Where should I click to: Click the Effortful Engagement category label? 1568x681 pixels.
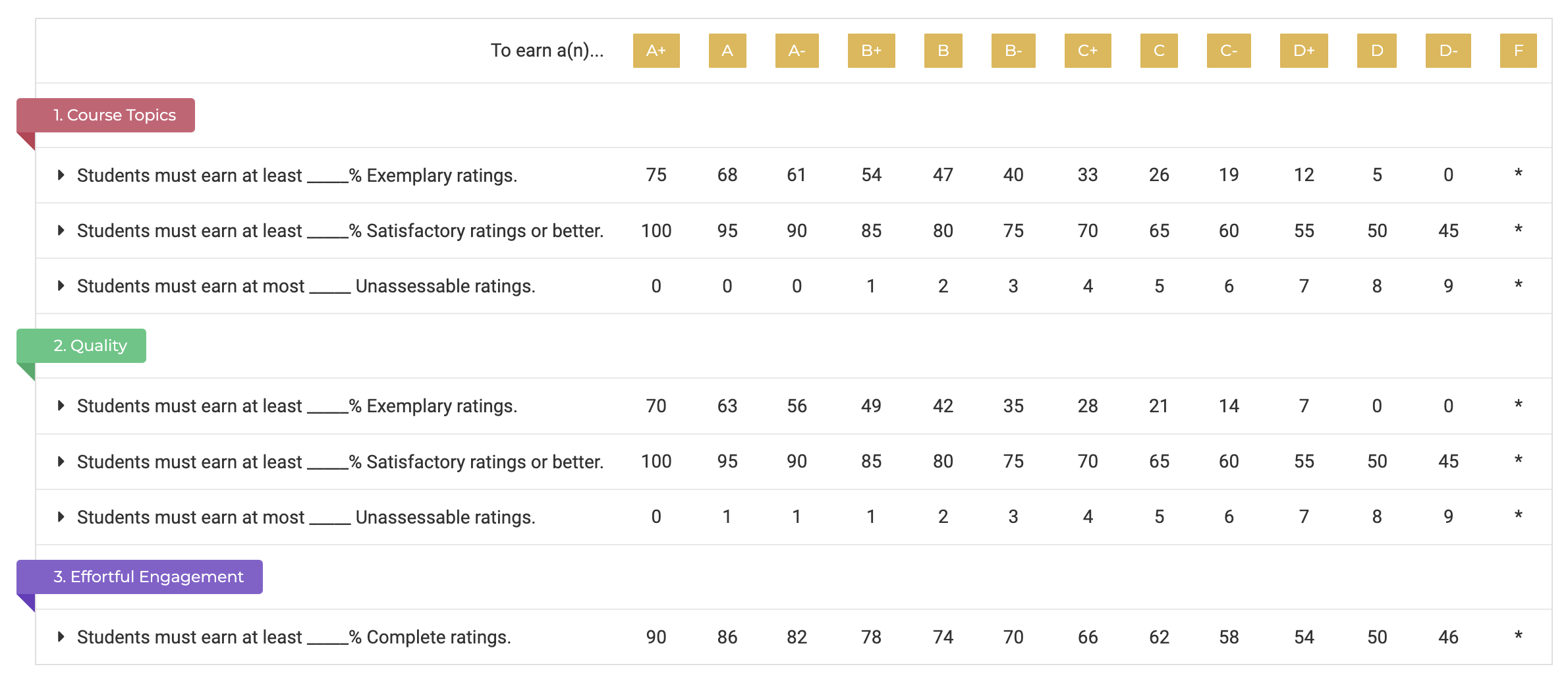[139, 576]
